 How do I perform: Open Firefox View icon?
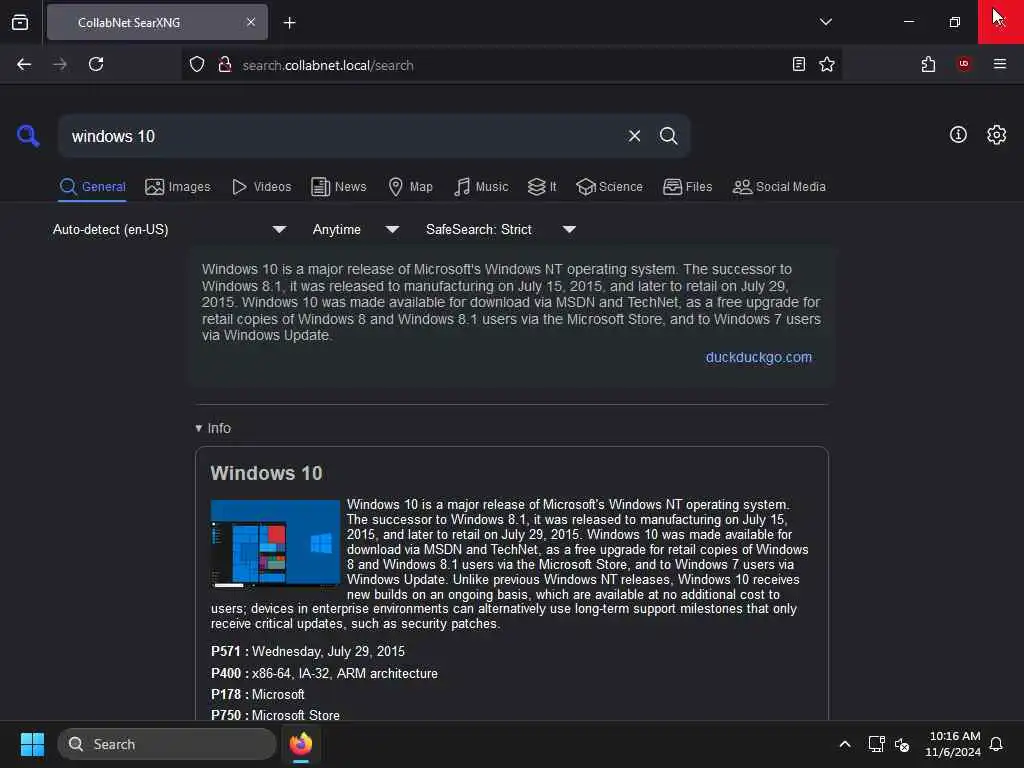(x=20, y=22)
